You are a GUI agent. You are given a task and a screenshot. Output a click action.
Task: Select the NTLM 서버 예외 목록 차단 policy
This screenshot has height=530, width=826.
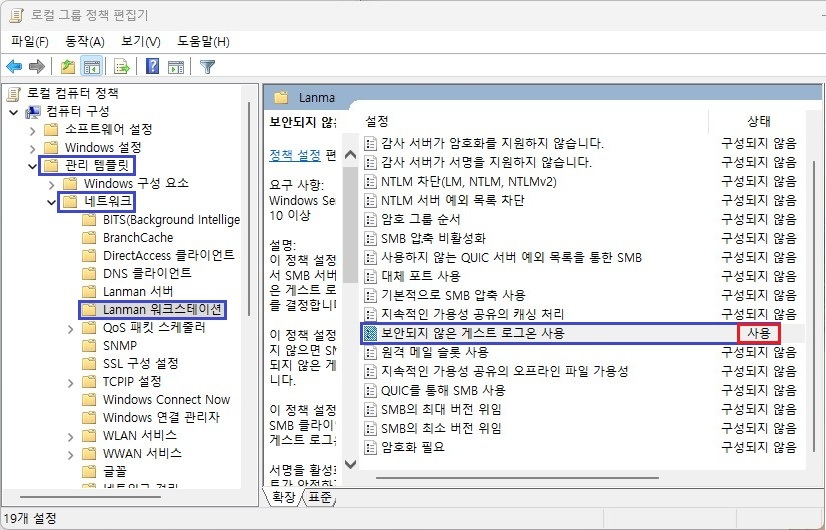453,200
